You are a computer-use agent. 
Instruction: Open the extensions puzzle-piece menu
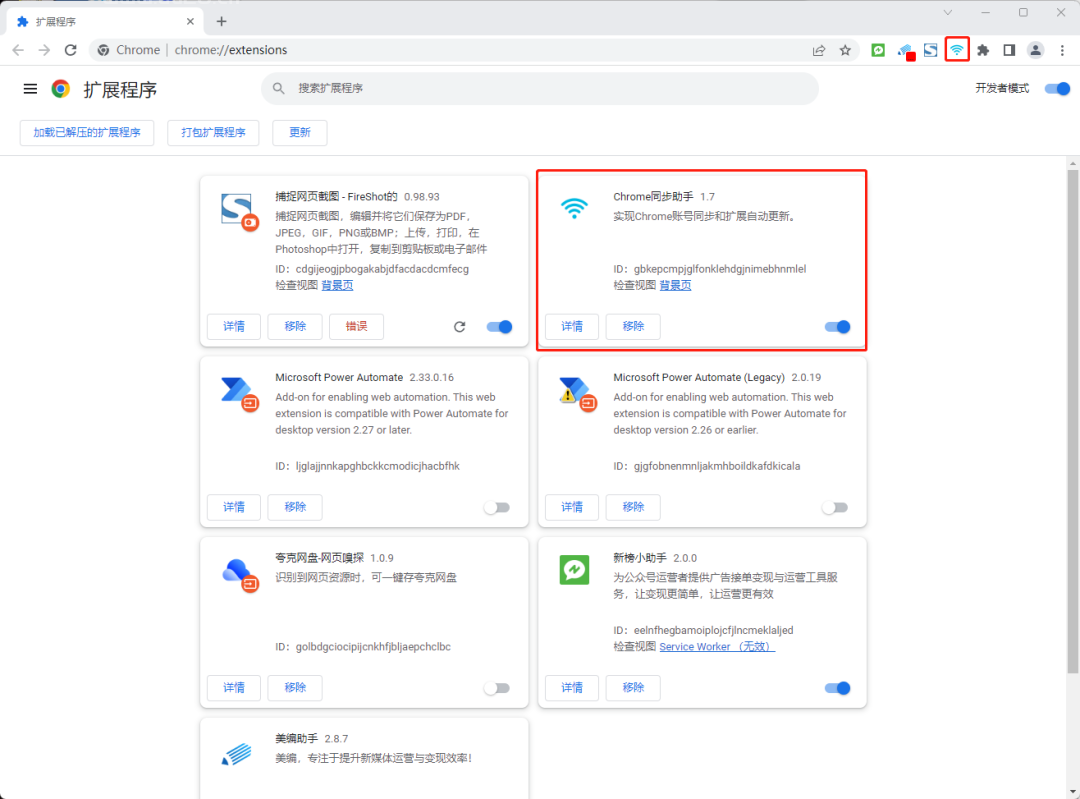tap(983, 50)
